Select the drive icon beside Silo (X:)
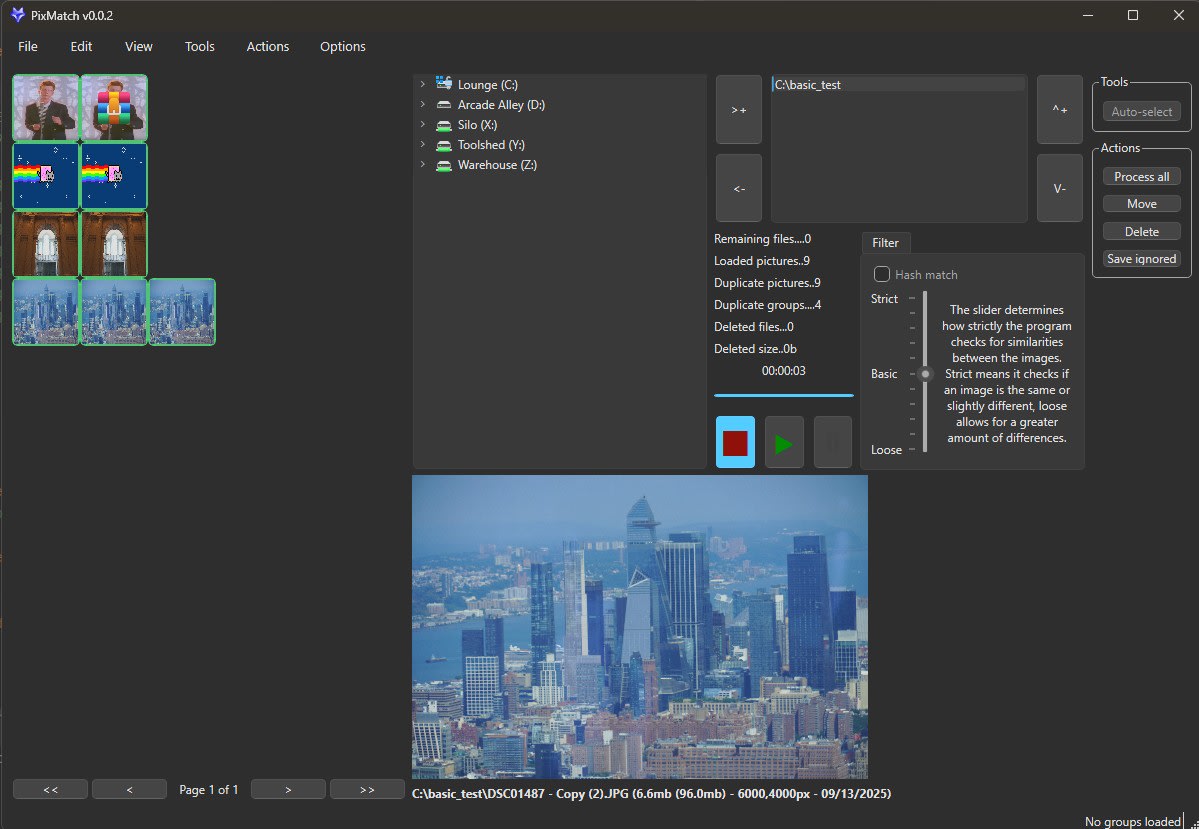1199x829 pixels. pyautogui.click(x=443, y=125)
